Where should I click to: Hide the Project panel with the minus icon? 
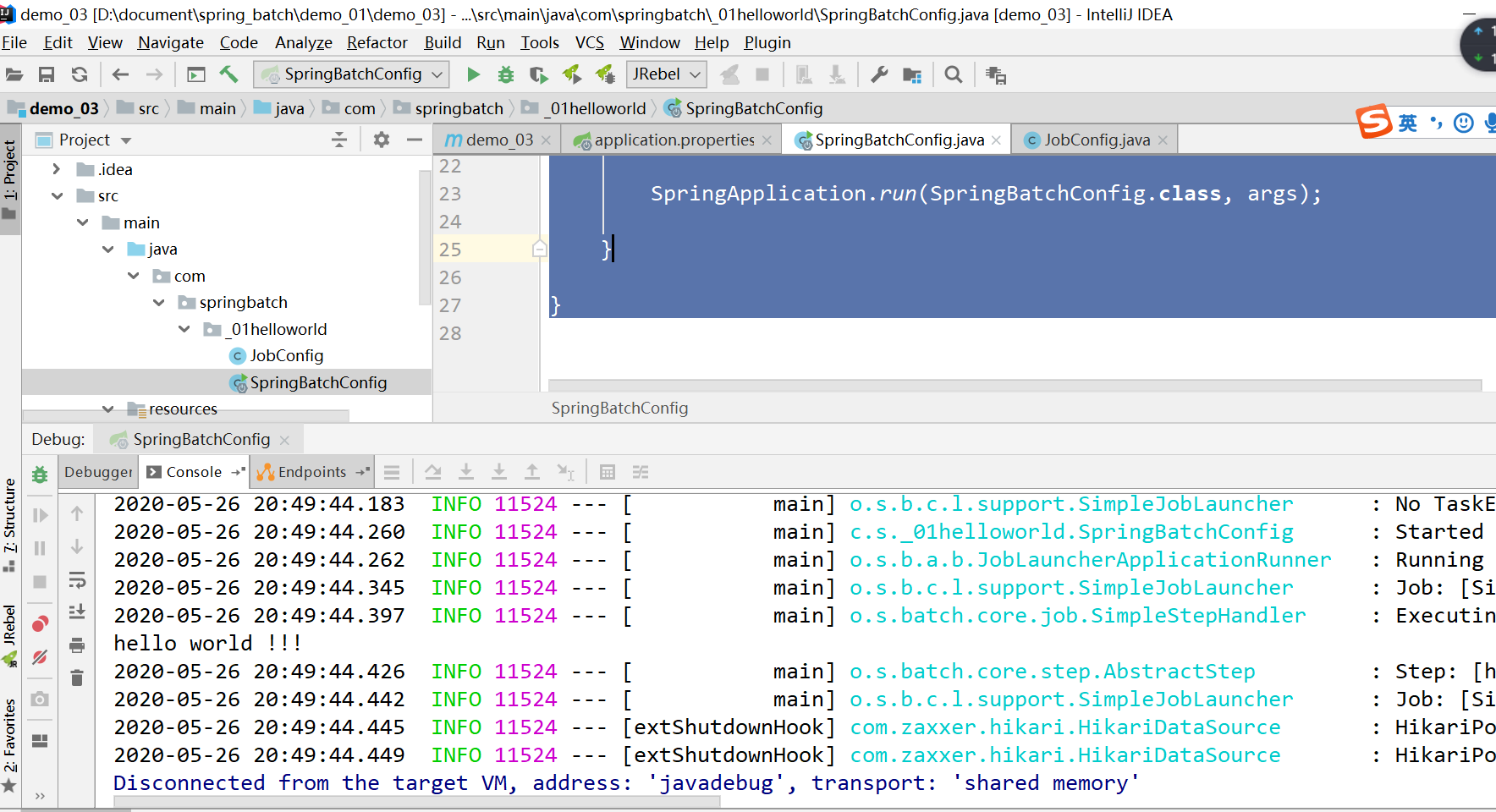415,140
